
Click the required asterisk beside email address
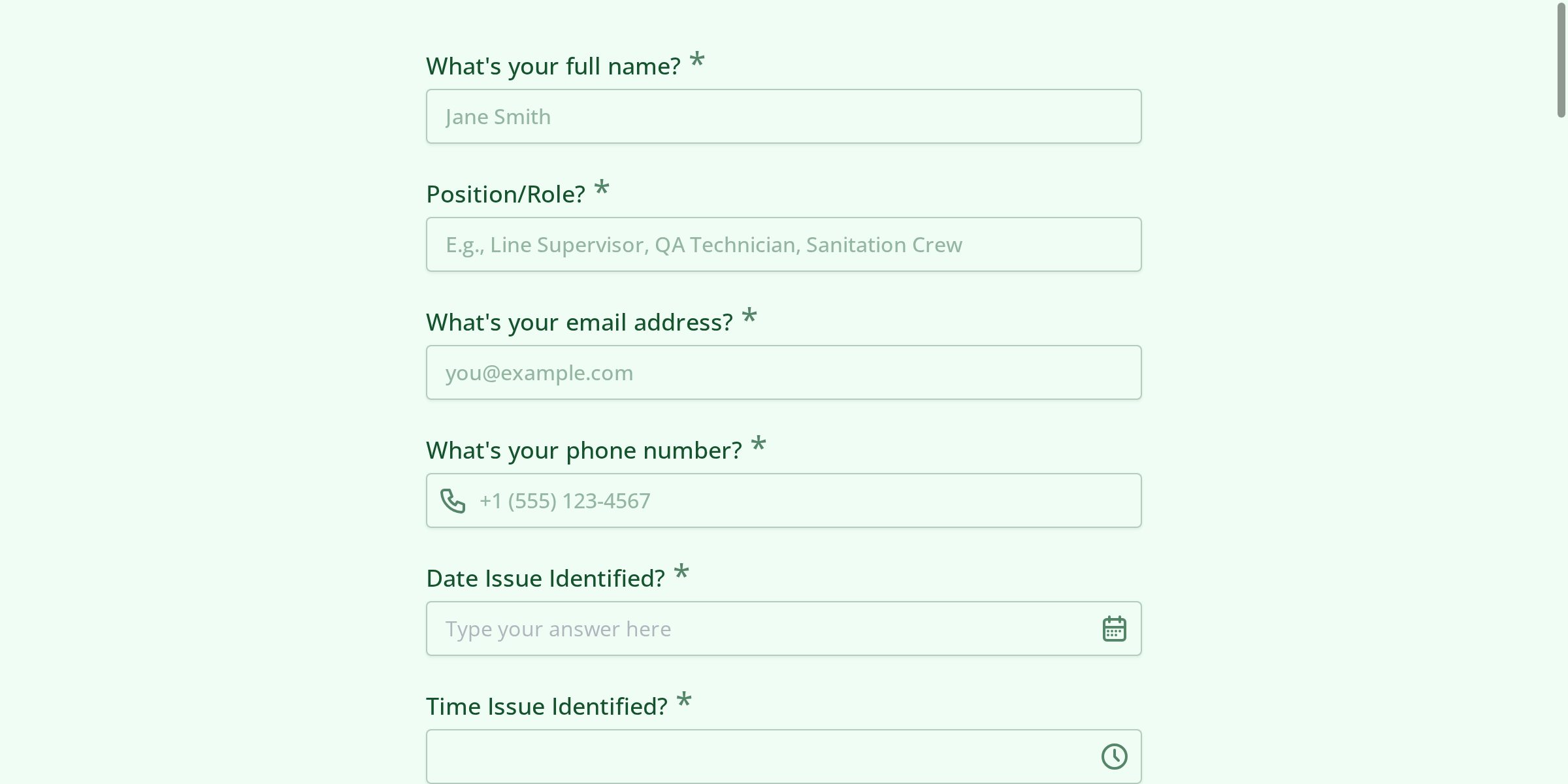[749, 317]
